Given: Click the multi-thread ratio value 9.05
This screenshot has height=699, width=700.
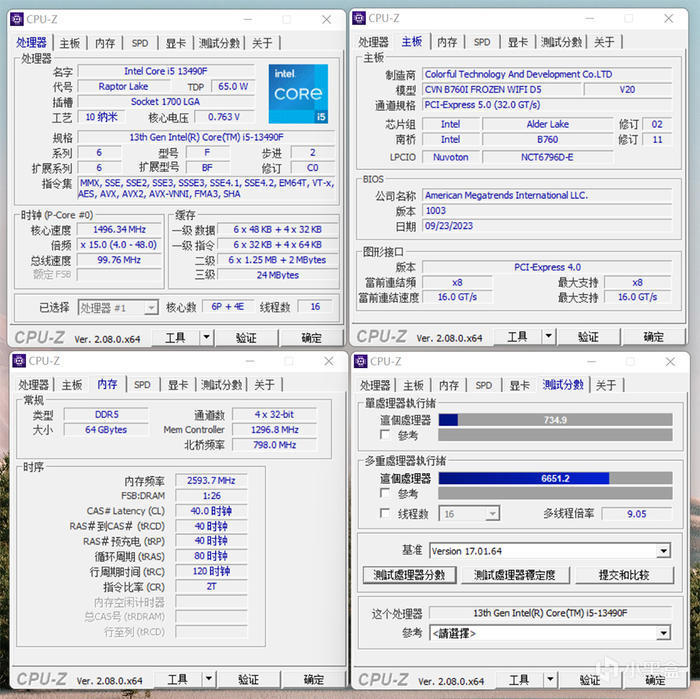Looking at the screenshot, I should point(637,514).
